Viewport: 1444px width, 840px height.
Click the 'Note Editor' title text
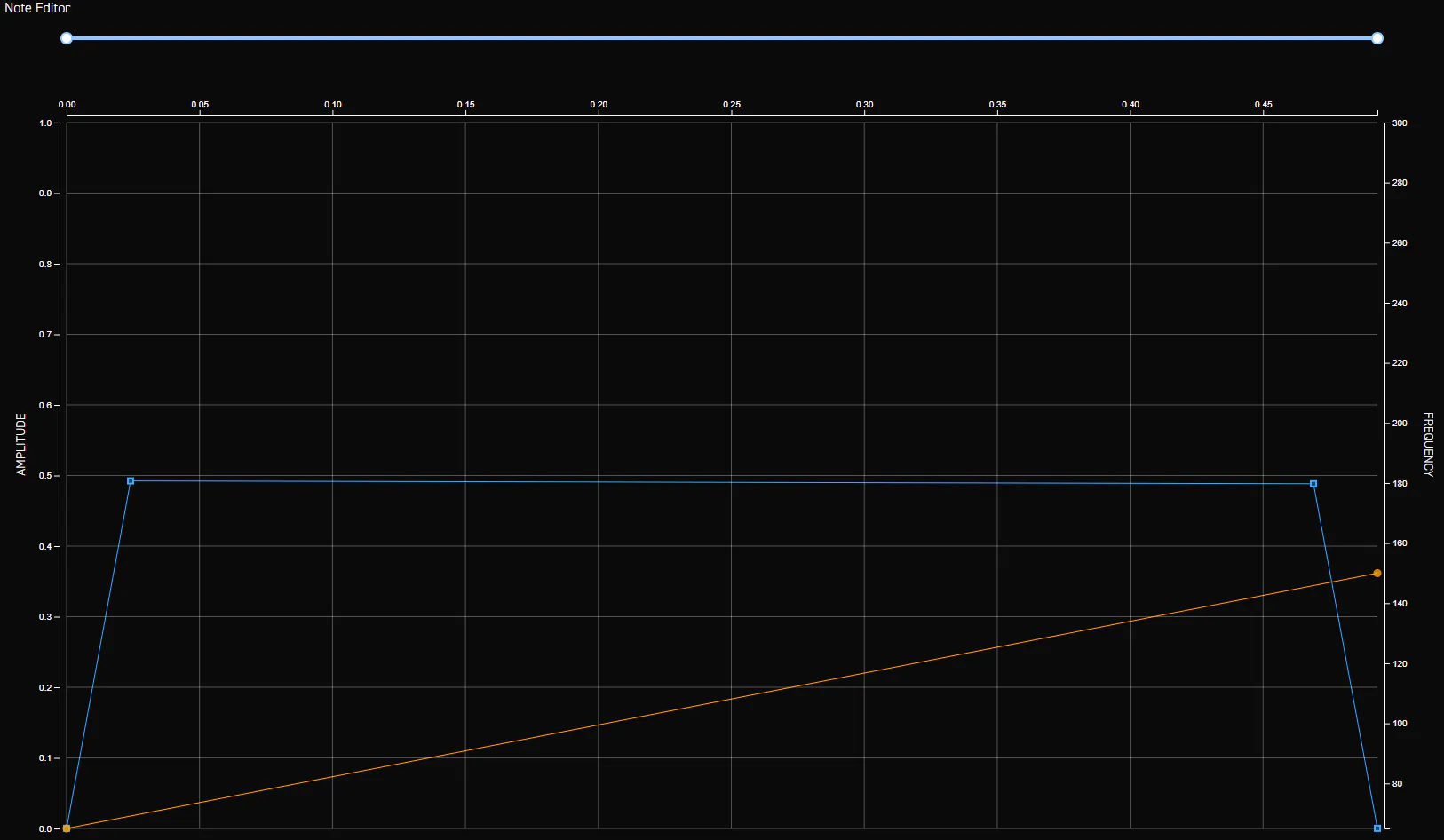pos(37,8)
